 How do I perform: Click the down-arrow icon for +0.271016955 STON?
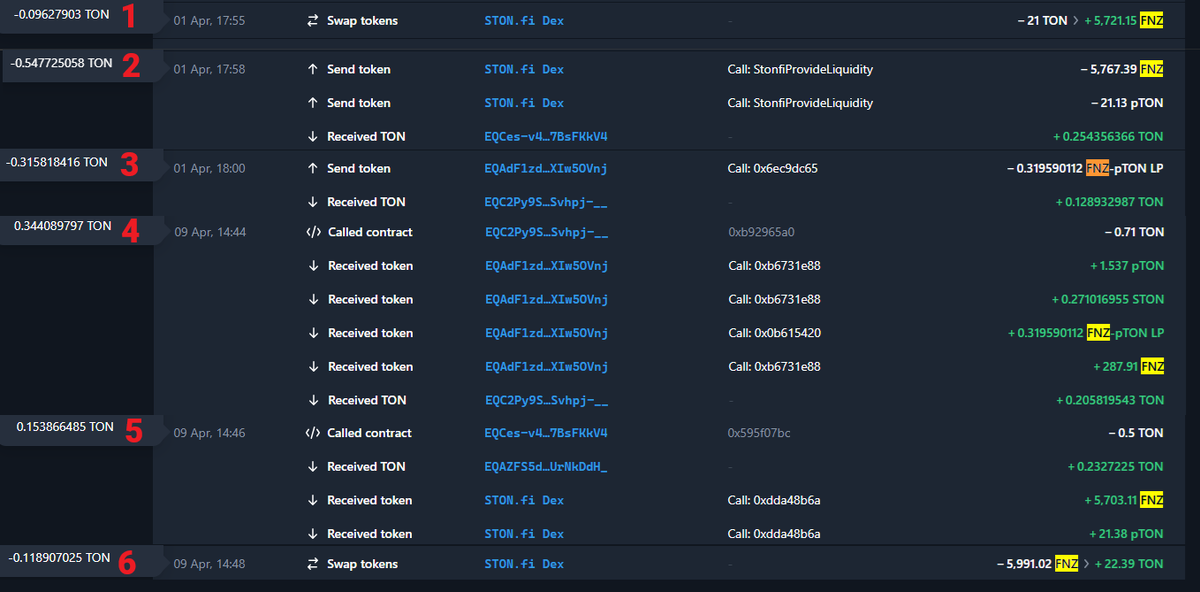click(x=314, y=299)
